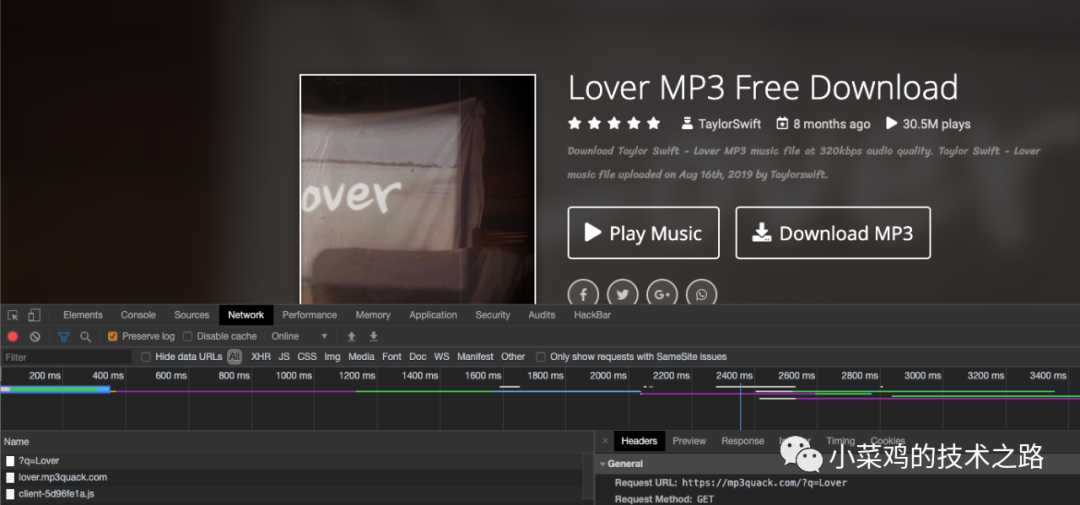This screenshot has height=505, width=1080.
Task: Click the import HAR upload arrow icon
Action: 351,336
